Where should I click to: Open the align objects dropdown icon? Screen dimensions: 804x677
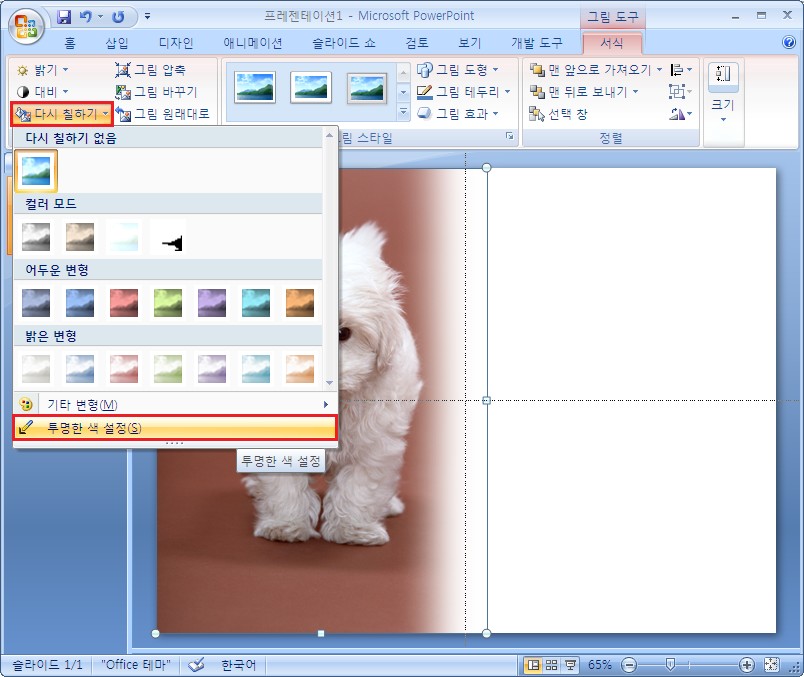pos(681,70)
